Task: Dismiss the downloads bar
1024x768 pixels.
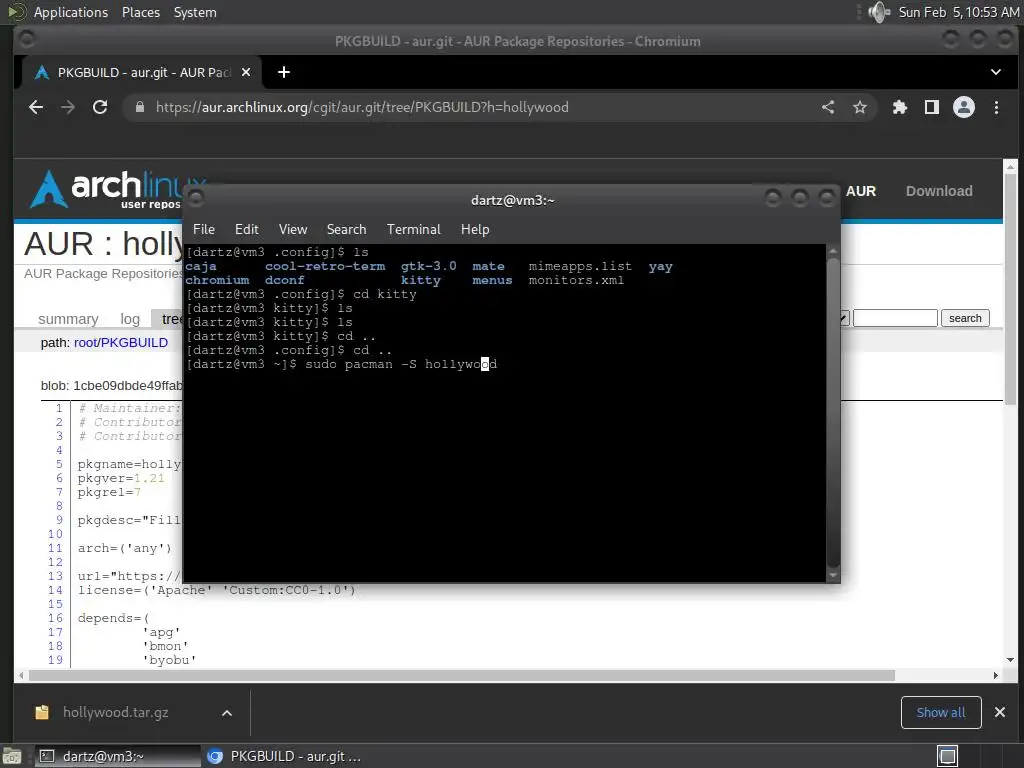Action: tap(1000, 712)
